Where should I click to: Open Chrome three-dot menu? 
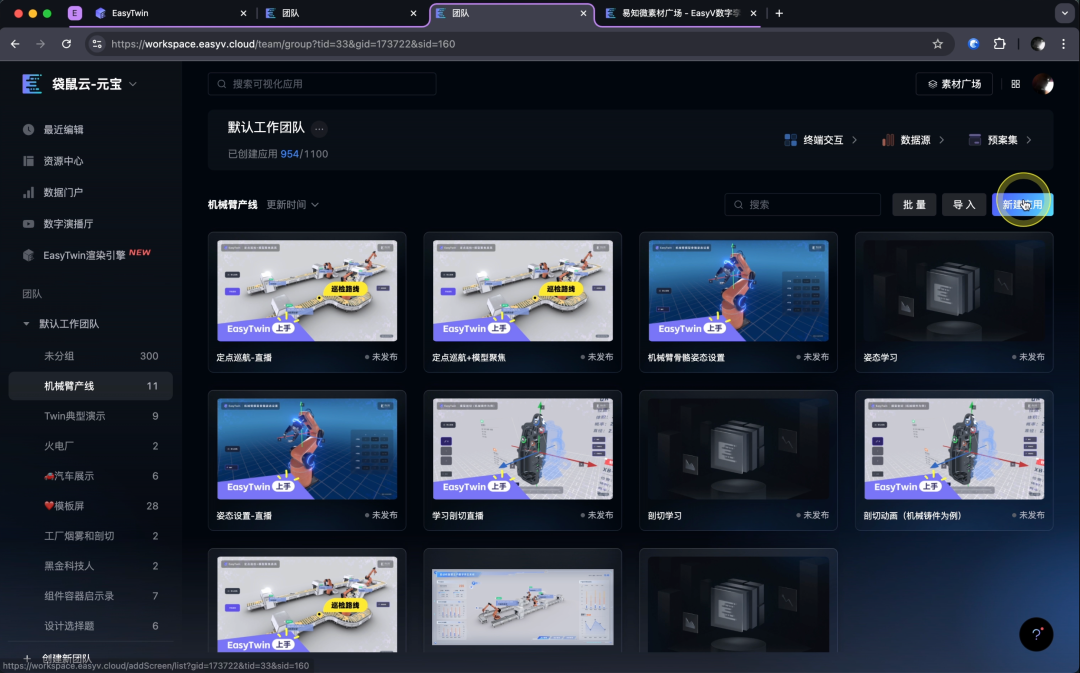pos(1063,44)
